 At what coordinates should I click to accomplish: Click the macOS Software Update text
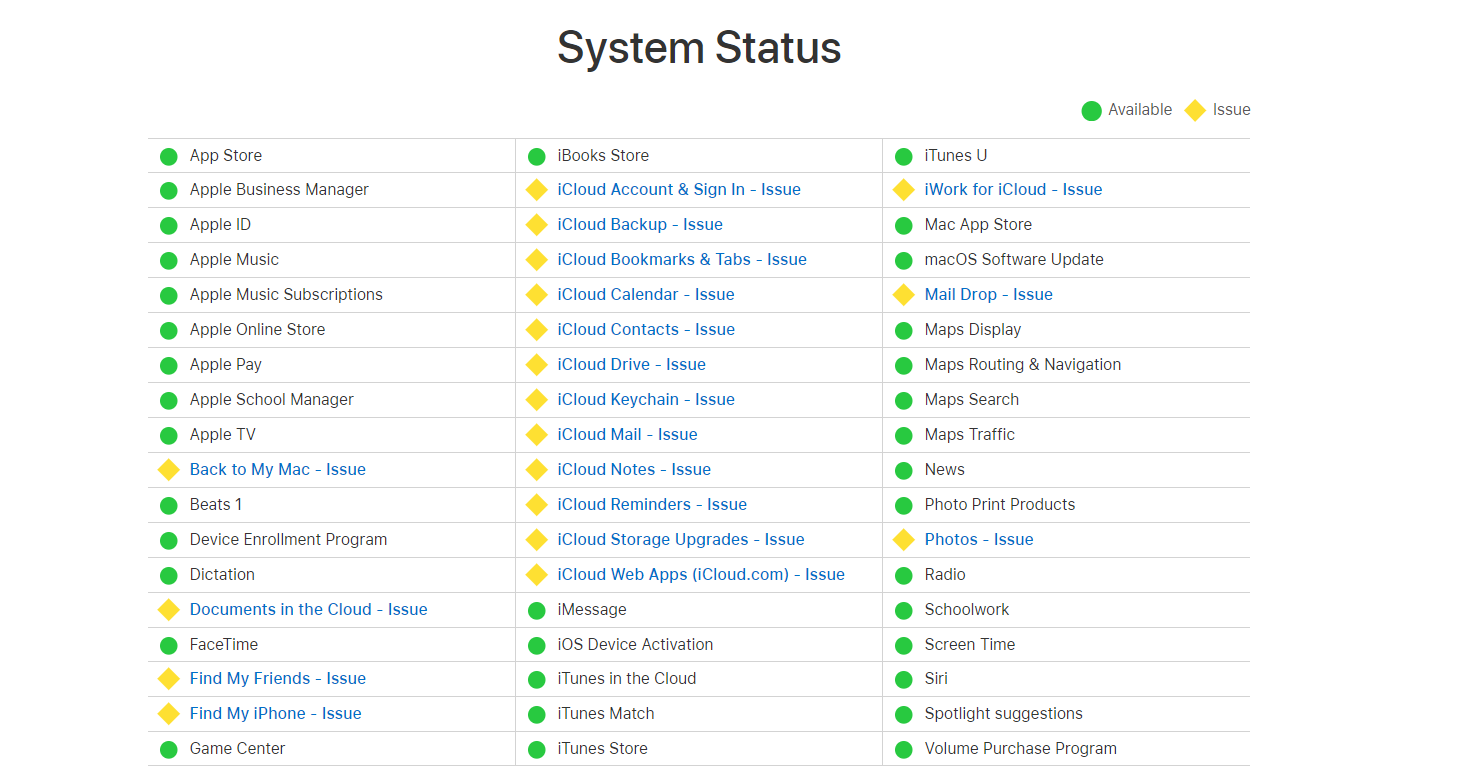point(1014,260)
